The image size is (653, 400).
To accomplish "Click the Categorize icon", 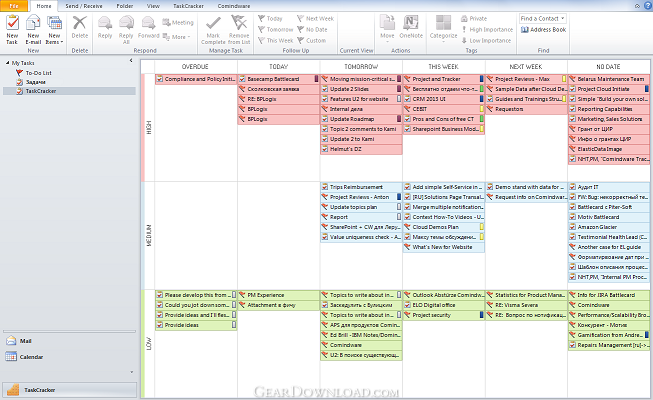I will coord(444,23).
